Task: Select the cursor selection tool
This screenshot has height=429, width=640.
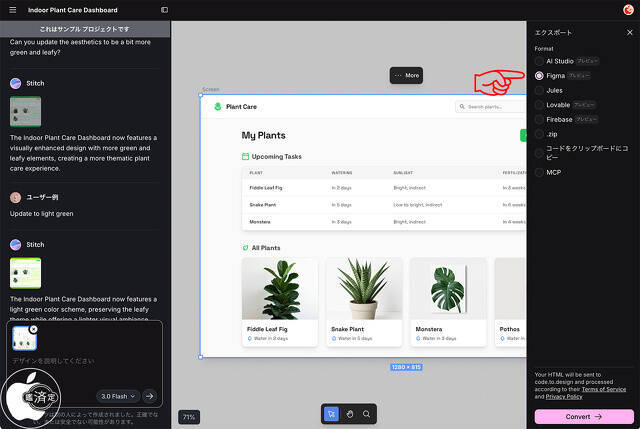Action: pos(332,414)
